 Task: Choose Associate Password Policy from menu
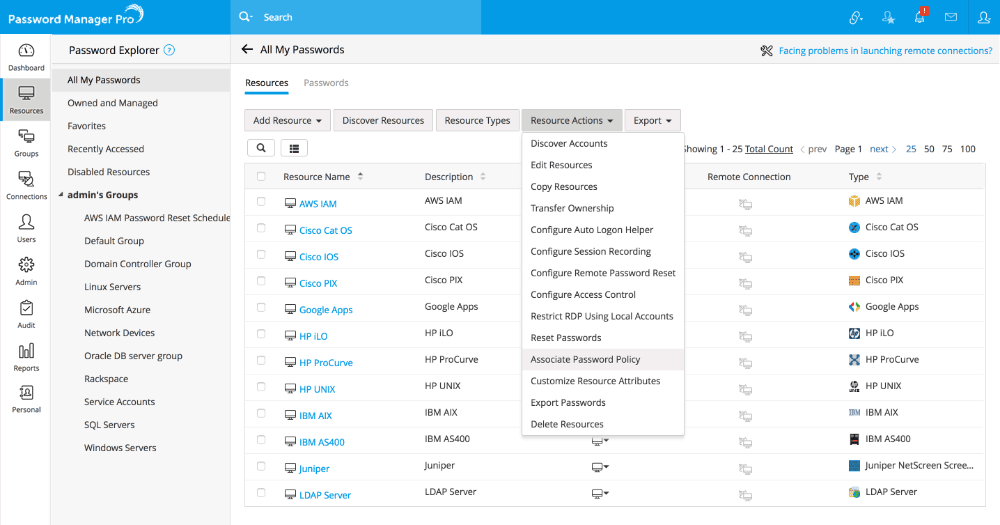click(585, 359)
